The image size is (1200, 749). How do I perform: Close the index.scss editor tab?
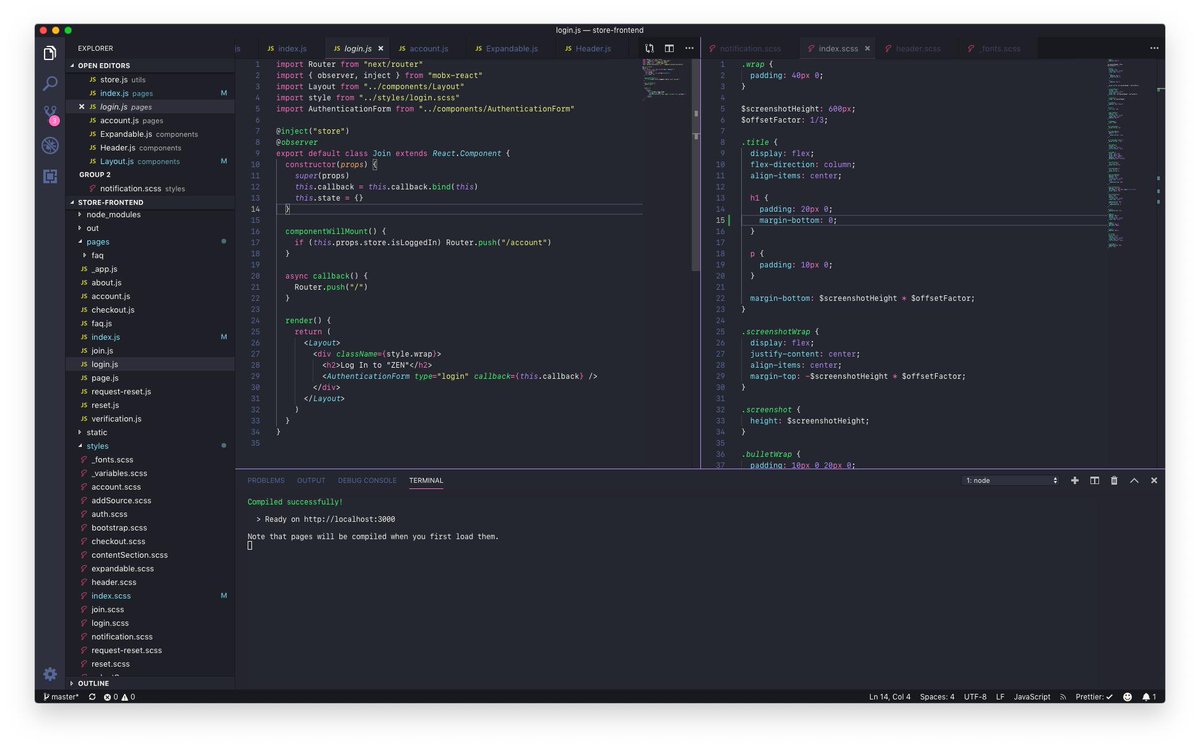point(867,48)
